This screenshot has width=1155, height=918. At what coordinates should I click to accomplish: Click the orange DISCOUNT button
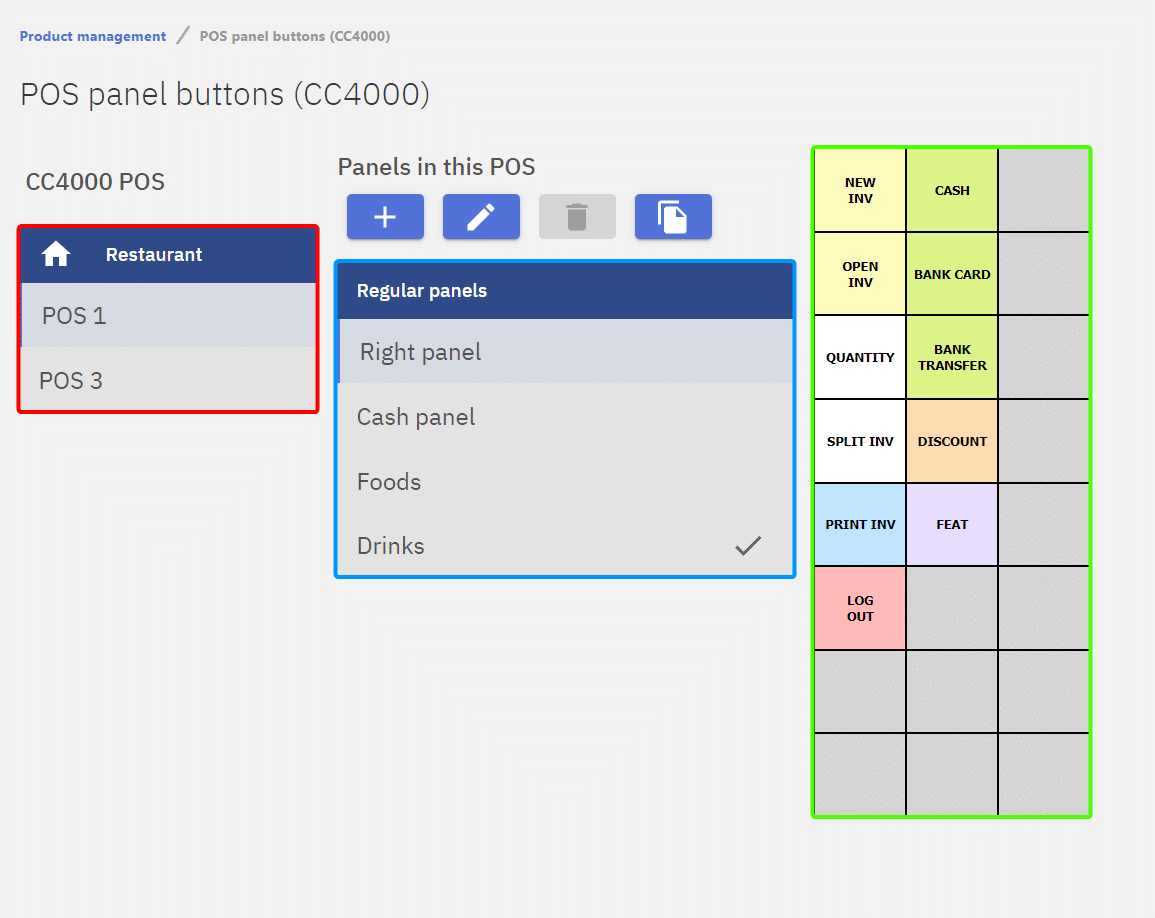[x=952, y=441]
